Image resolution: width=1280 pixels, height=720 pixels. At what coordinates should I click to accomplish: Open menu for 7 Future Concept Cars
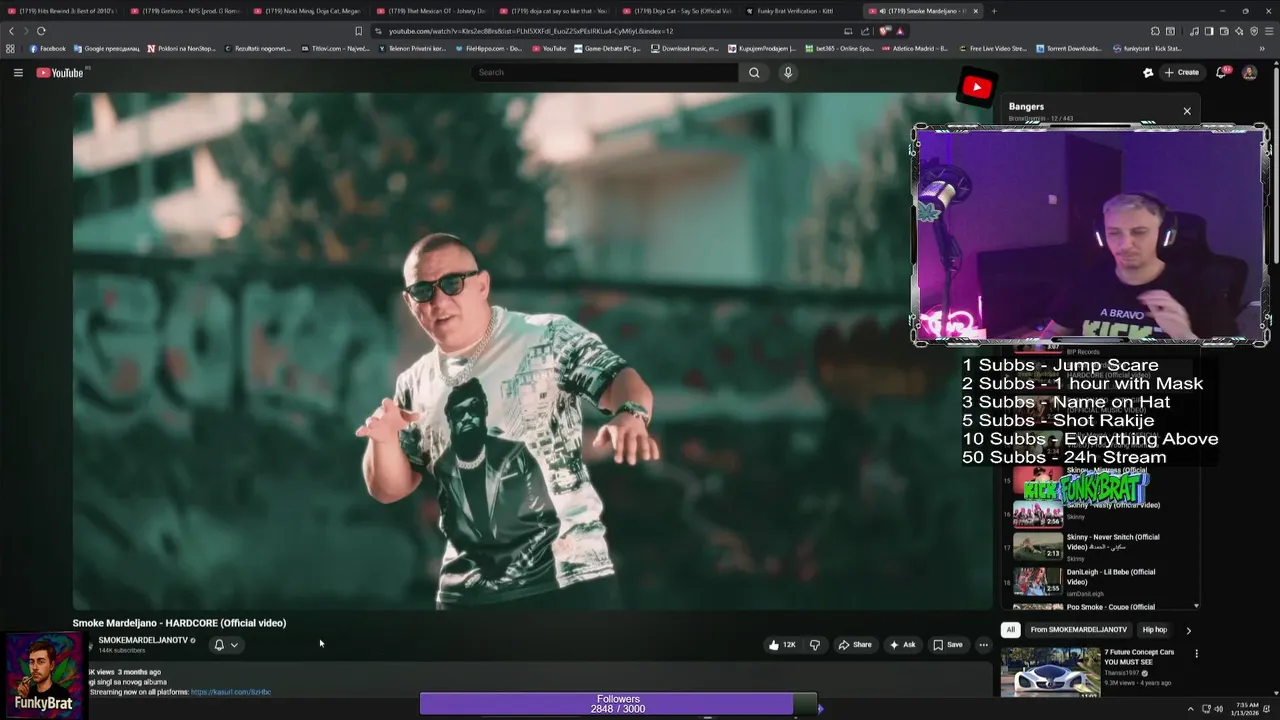[x=1196, y=654]
